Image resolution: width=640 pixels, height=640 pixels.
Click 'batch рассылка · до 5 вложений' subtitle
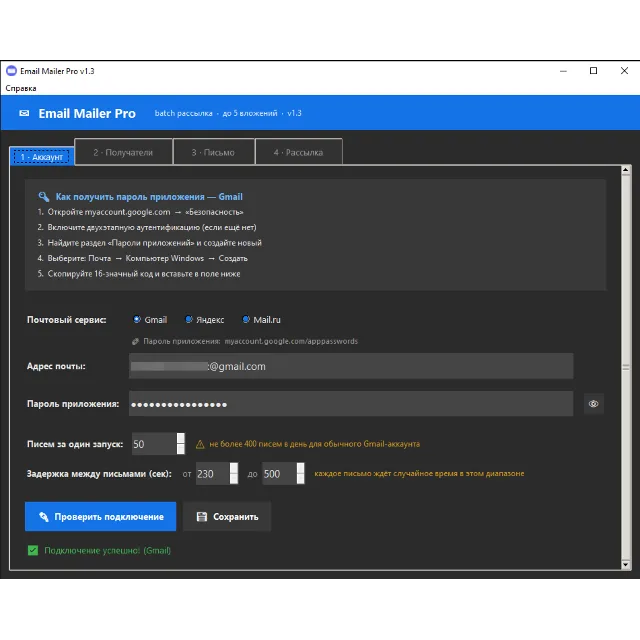click(x=216, y=113)
